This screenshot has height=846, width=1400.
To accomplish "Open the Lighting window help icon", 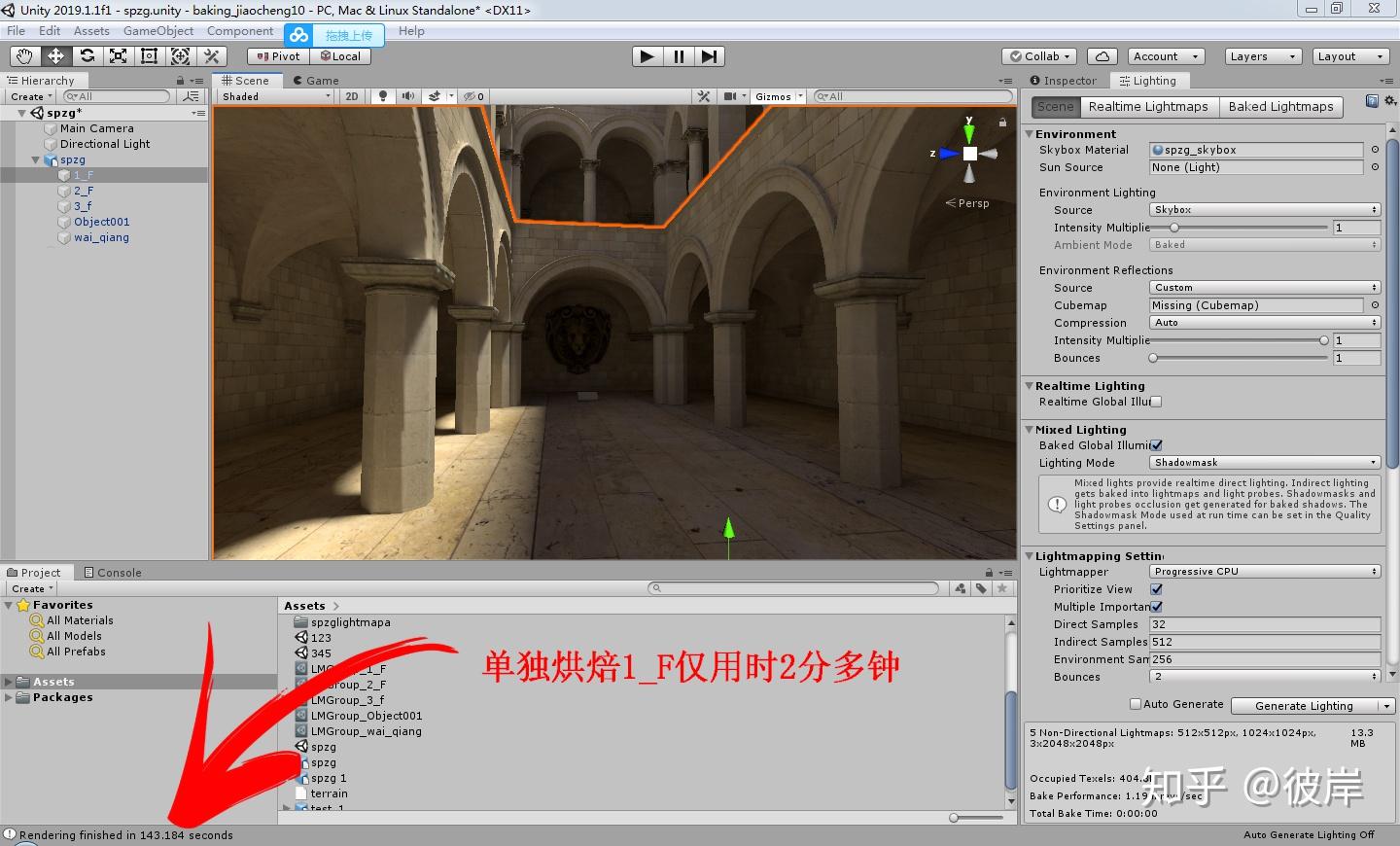I will click(1372, 101).
